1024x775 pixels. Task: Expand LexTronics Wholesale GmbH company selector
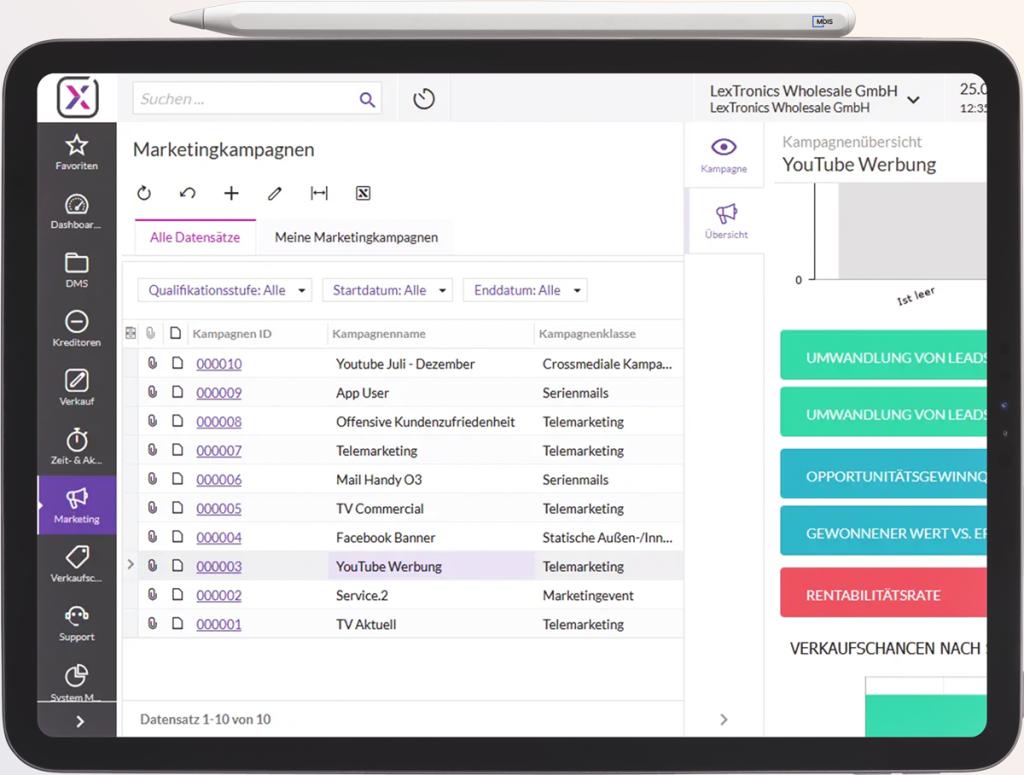[913, 99]
